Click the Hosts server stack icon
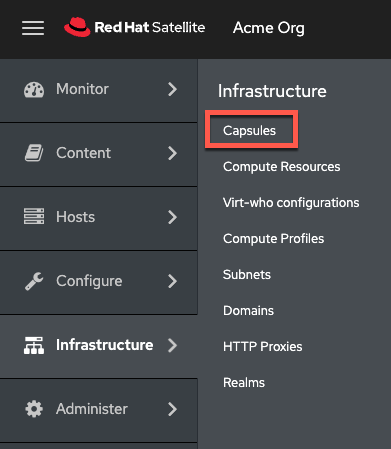 tap(34, 217)
